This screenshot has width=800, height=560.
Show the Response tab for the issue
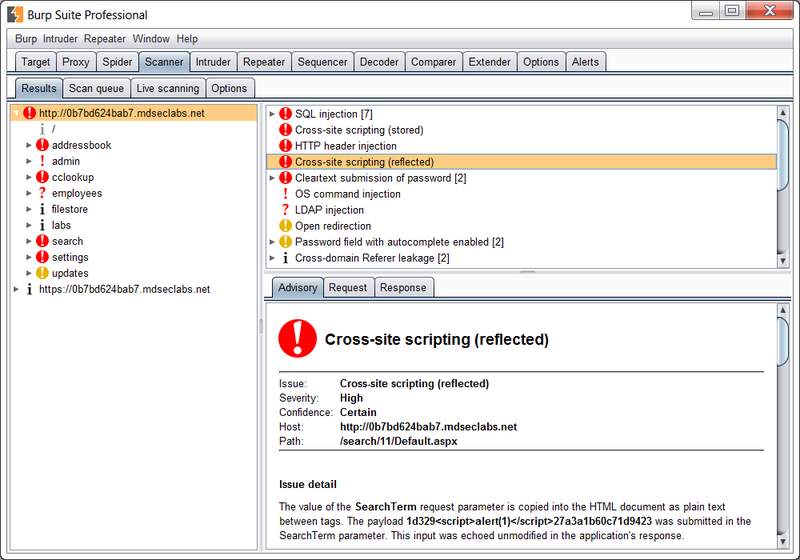(x=403, y=288)
